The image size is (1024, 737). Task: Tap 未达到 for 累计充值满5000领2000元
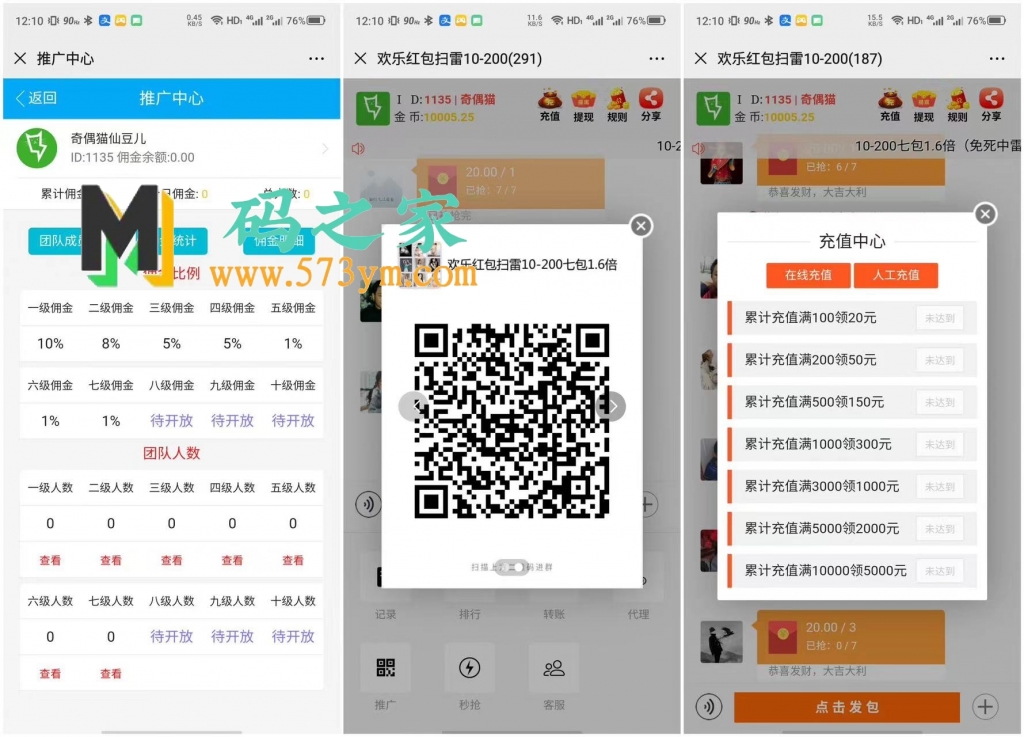click(940, 529)
